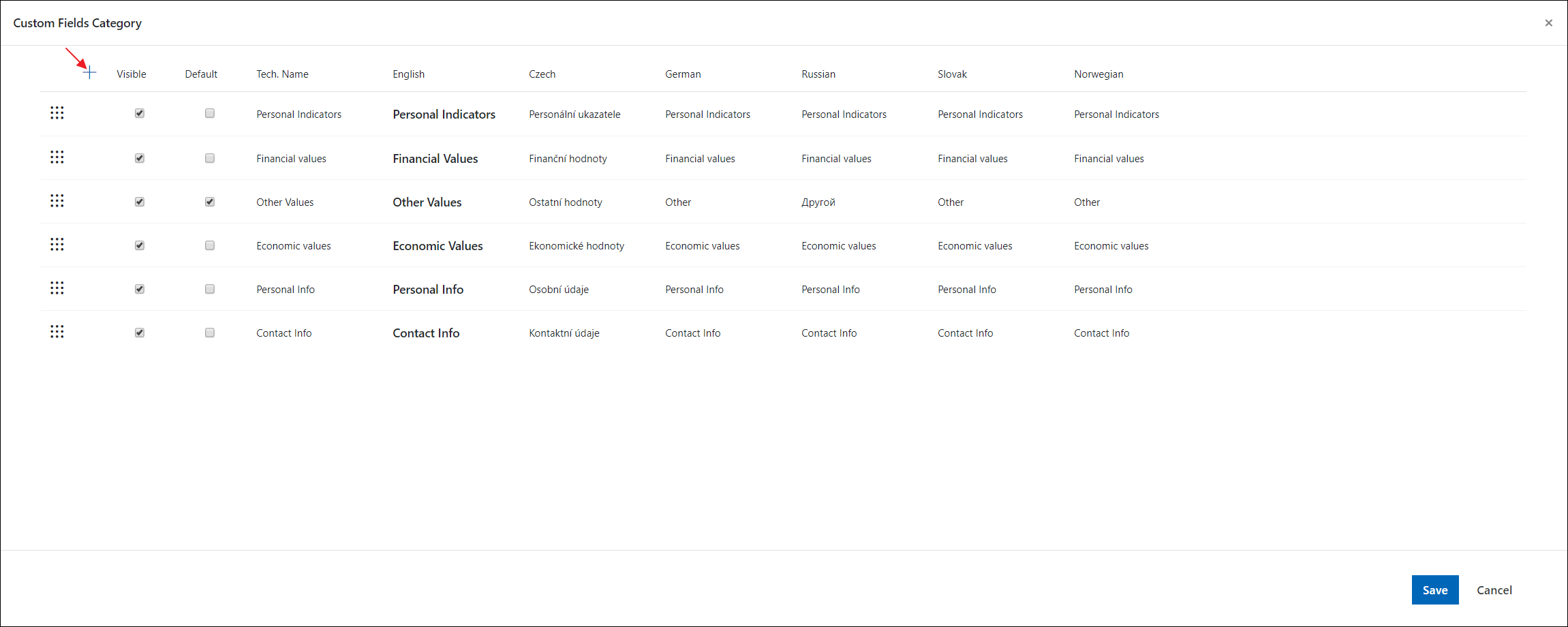Grab the drag handle of Personal Info row

pos(57,288)
